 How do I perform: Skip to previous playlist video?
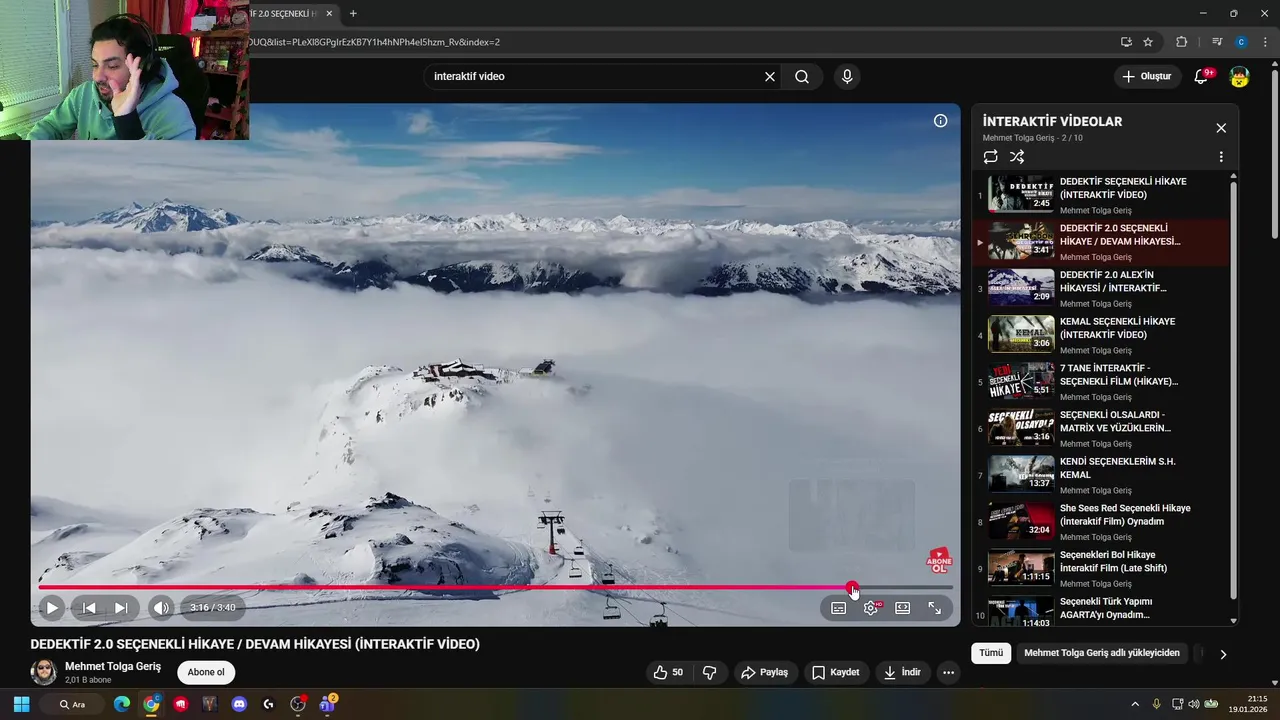89,607
